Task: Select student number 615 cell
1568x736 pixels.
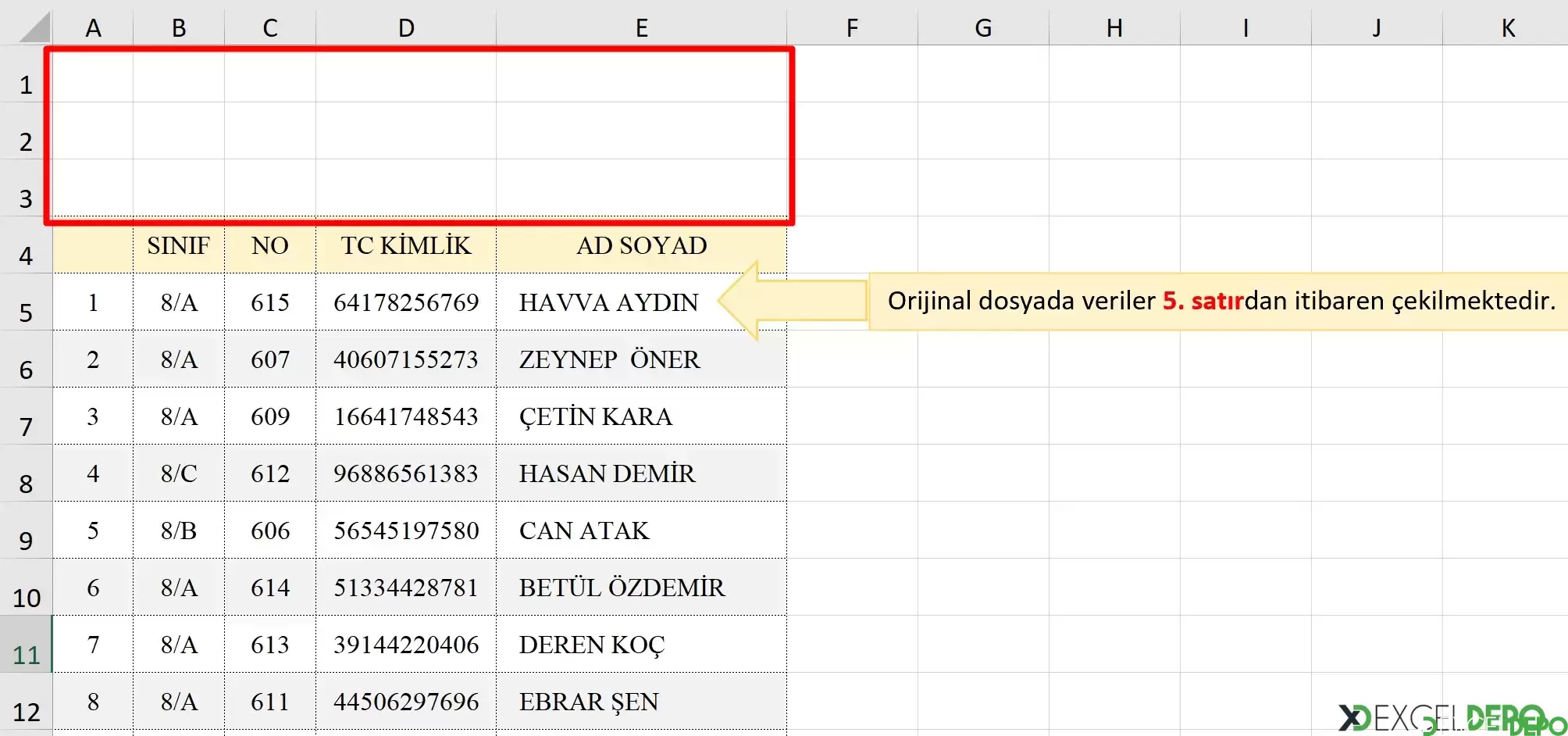Action: tap(270, 302)
